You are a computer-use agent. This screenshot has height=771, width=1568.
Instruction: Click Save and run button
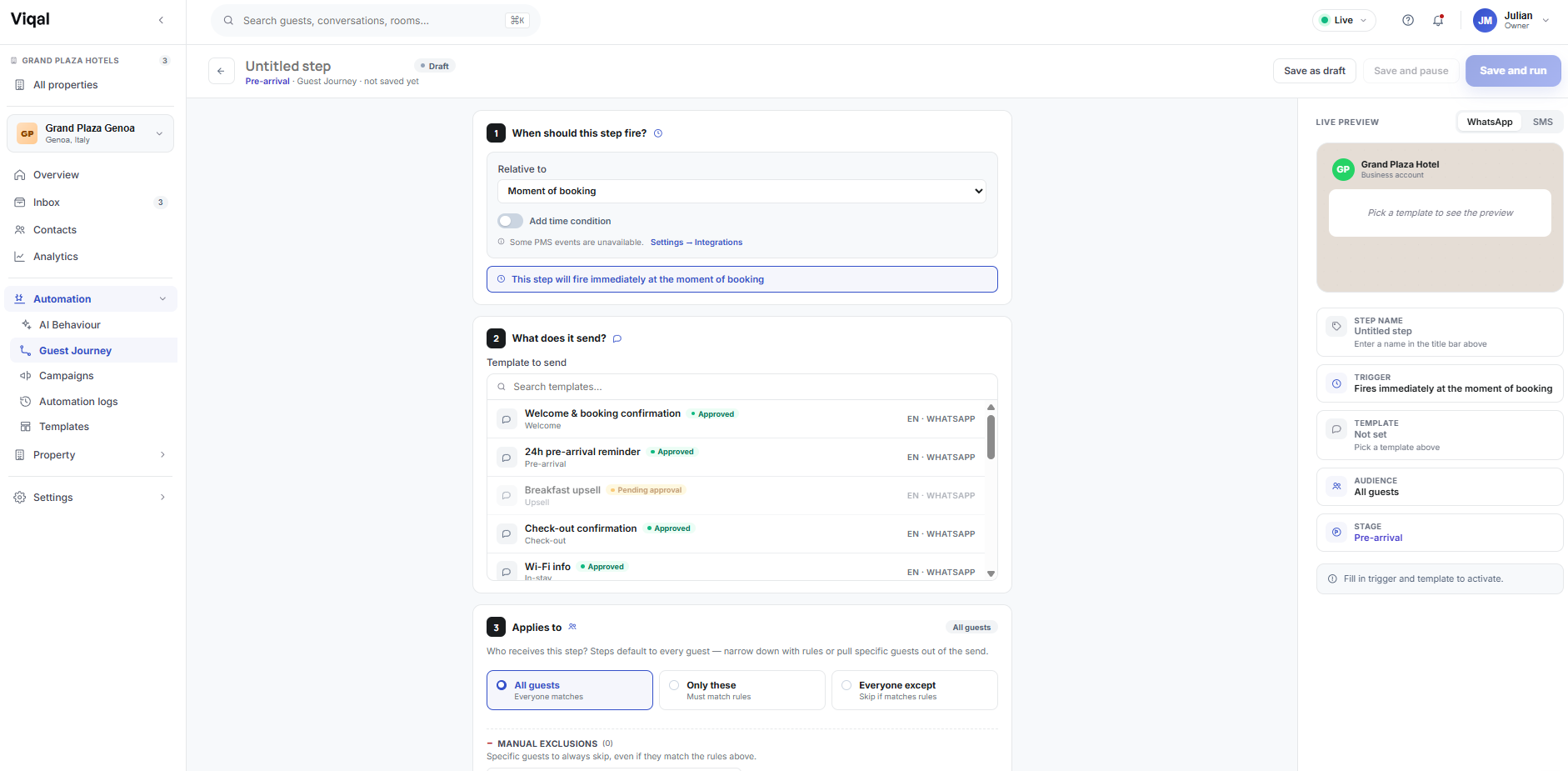(x=1513, y=71)
